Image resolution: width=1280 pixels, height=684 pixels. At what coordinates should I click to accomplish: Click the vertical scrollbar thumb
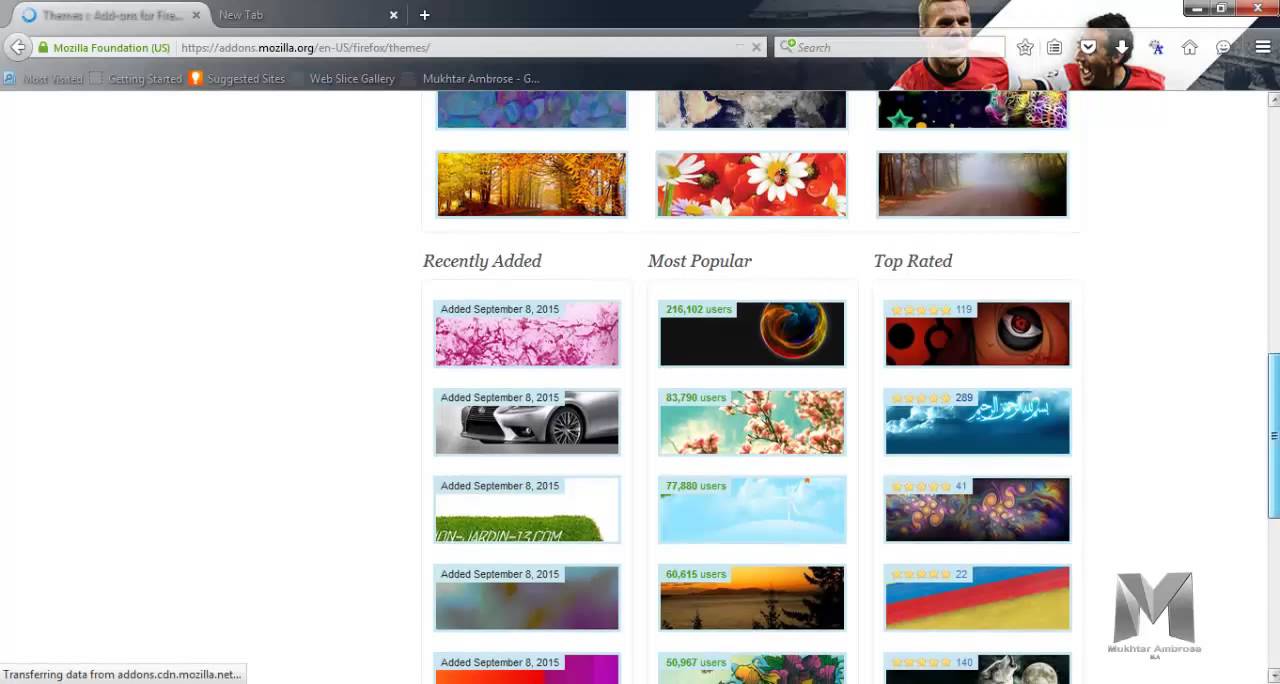[1273, 436]
